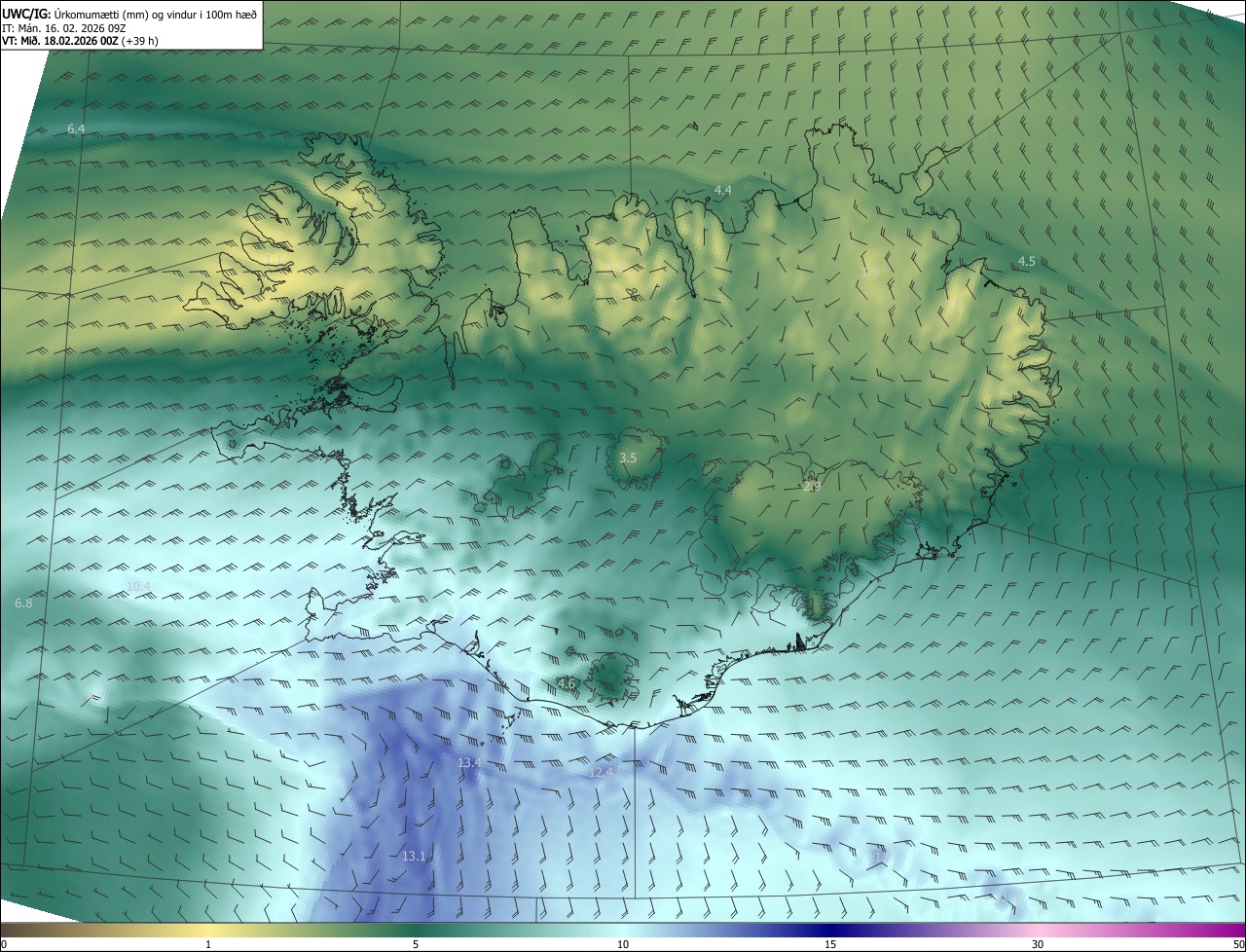Click the 1 tick on the color scale
Image resolution: width=1246 pixels, height=952 pixels.
(x=208, y=944)
